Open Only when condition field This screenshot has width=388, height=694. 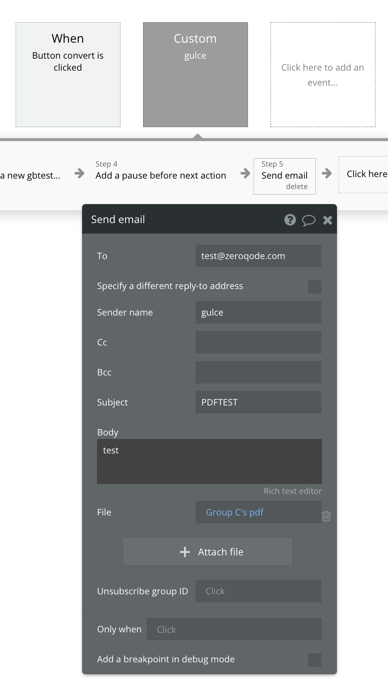[x=234, y=629]
